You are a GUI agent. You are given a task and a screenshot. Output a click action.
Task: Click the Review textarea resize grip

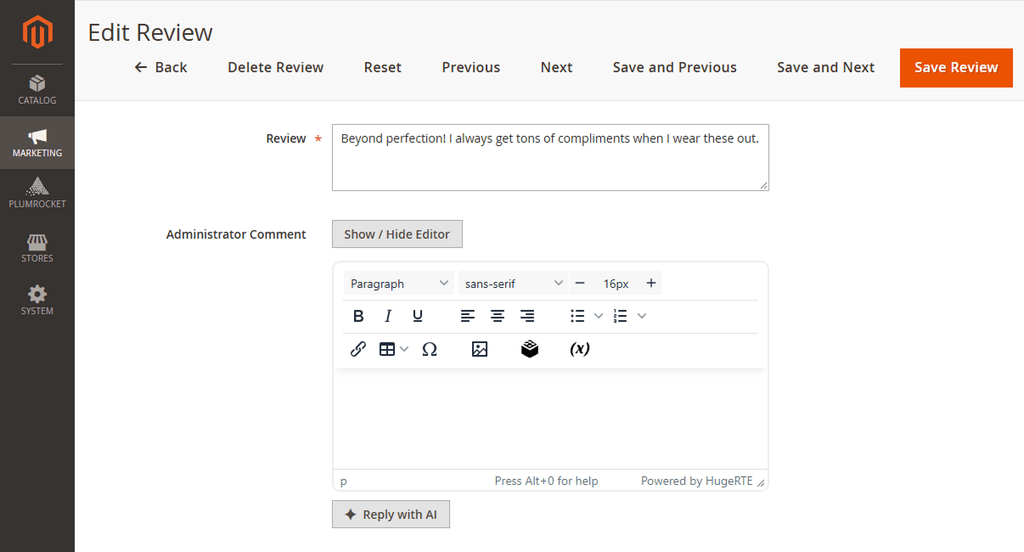click(x=763, y=186)
